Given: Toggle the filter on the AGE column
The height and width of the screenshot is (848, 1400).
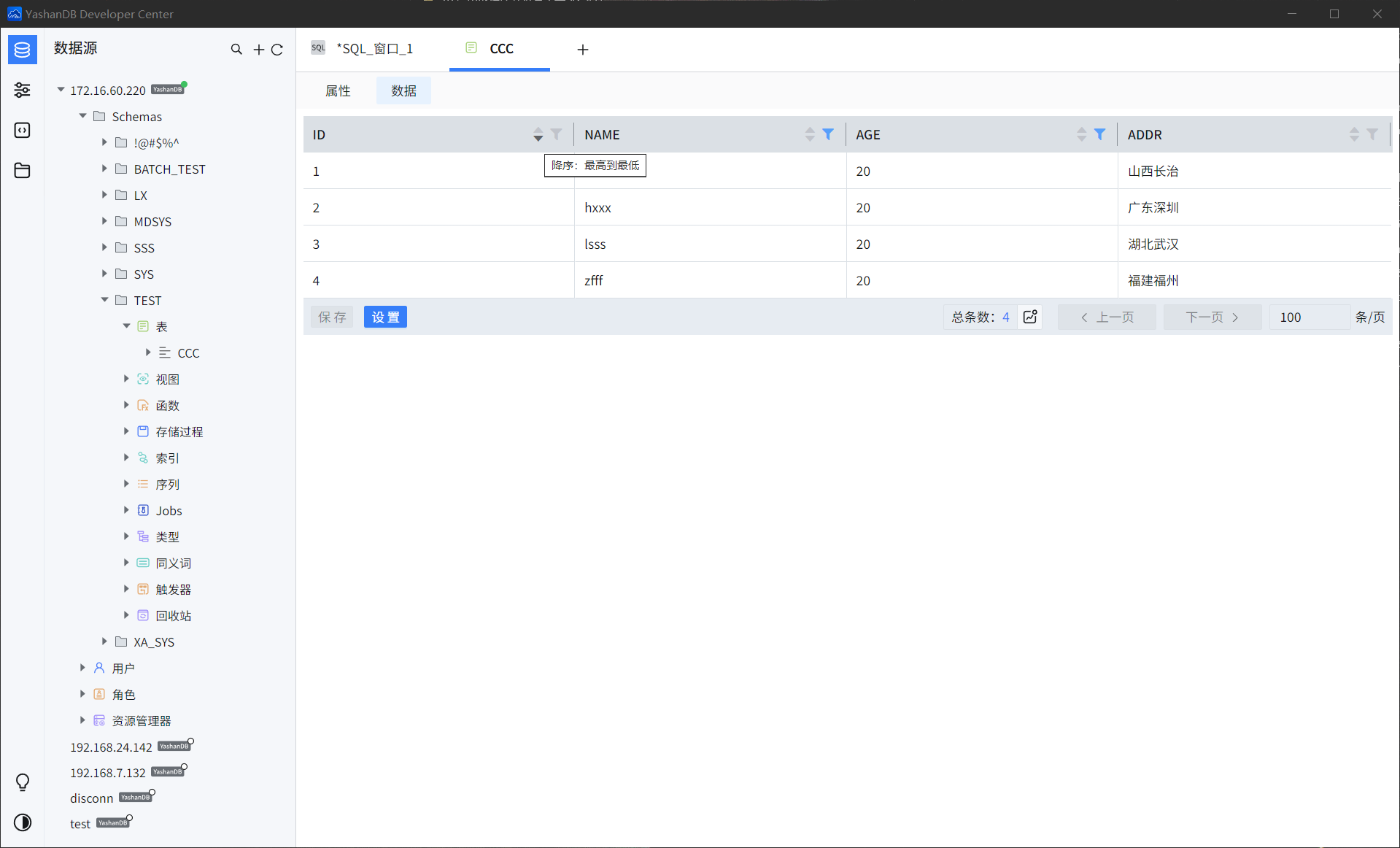Looking at the screenshot, I should click(1100, 134).
